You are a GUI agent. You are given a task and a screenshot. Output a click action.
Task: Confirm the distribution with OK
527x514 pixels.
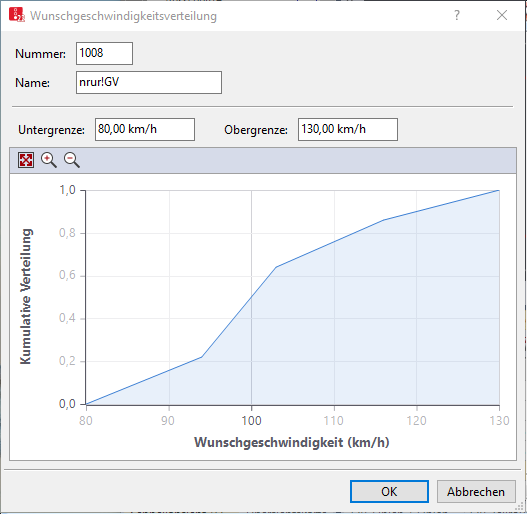[x=389, y=491]
